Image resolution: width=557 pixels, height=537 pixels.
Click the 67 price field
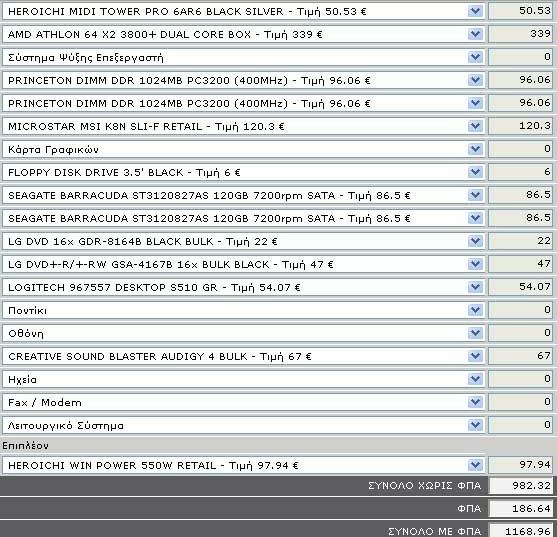coord(520,356)
